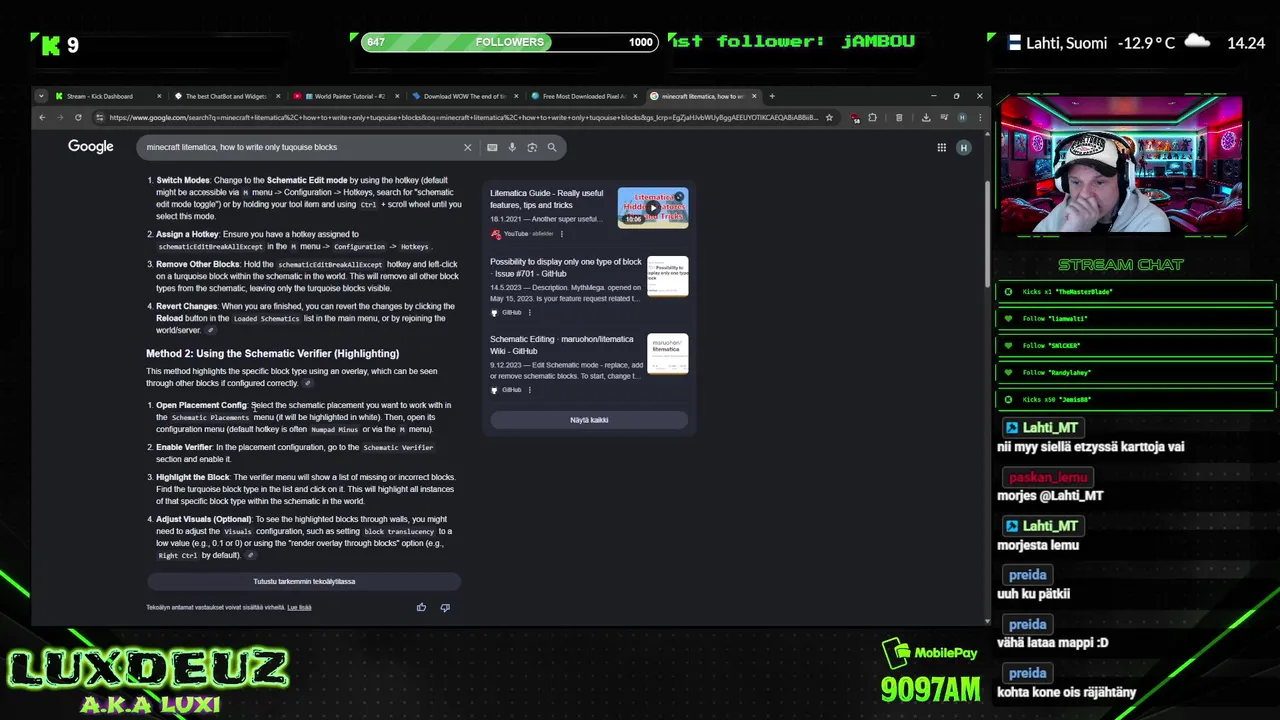This screenshot has width=1280, height=720.
Task: Submit search with the magnifier icon
Action: (x=551, y=147)
